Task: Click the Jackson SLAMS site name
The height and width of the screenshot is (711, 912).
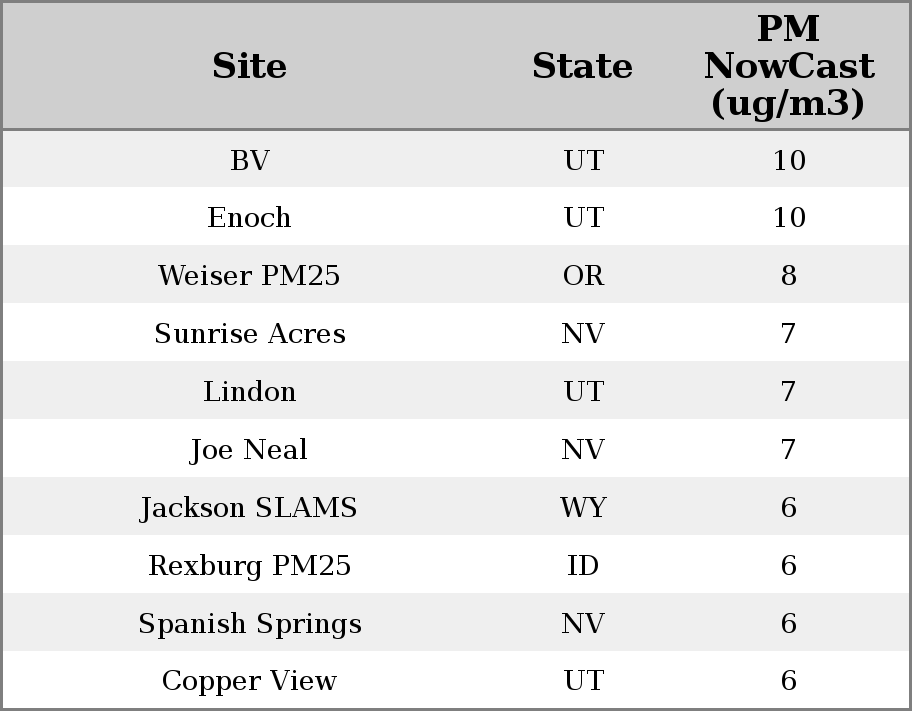Action: (249, 507)
